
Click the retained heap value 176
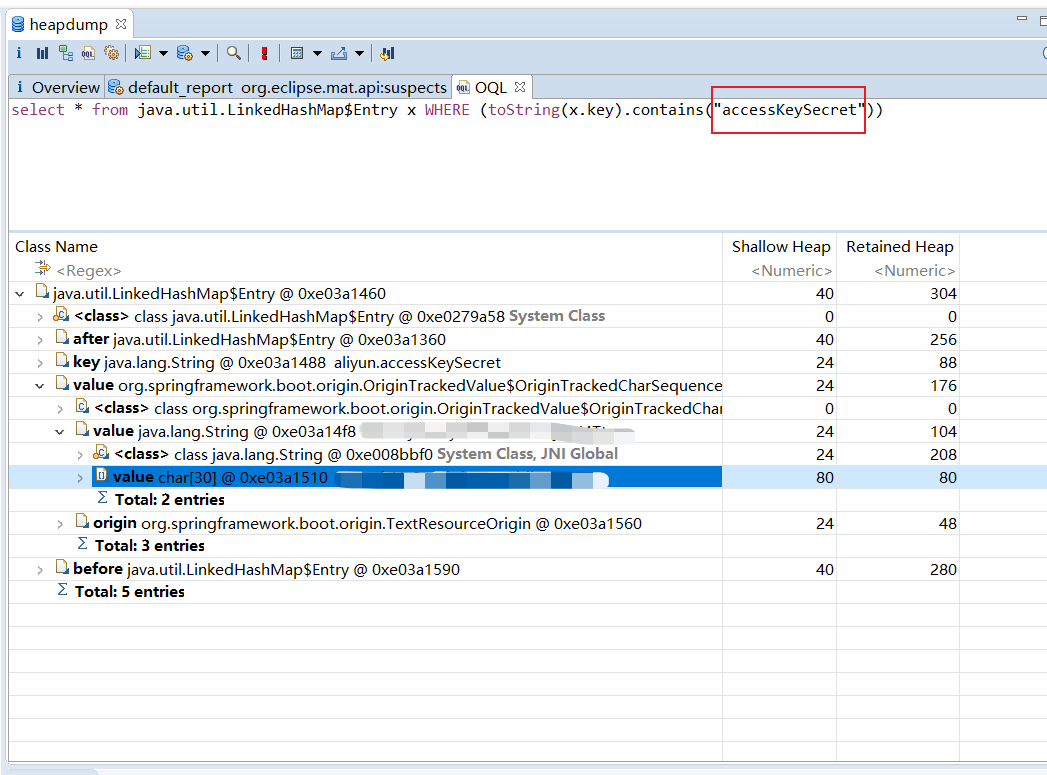coord(943,386)
